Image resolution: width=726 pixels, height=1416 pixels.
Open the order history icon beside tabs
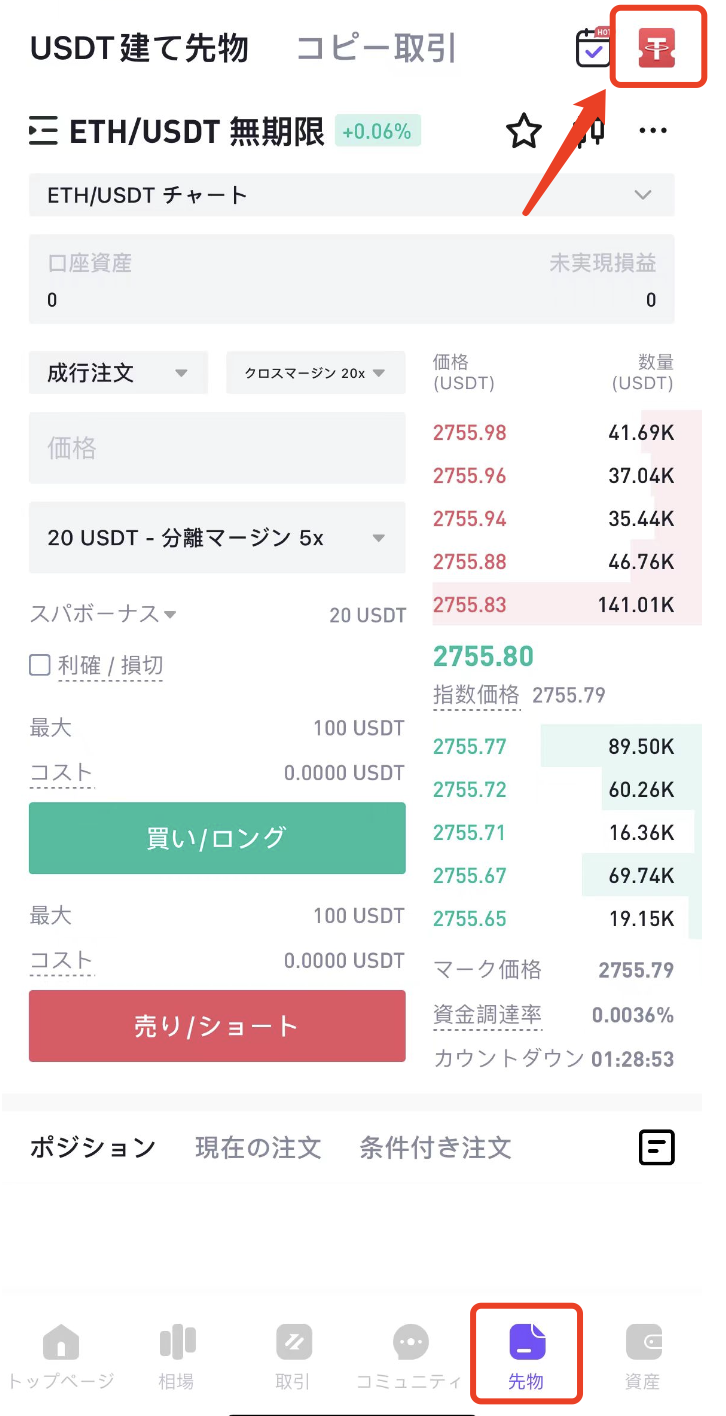point(657,1147)
